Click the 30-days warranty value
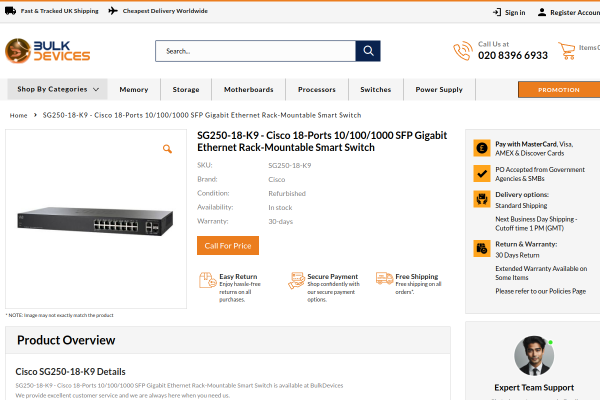The height and width of the screenshot is (400, 600). coord(280,222)
